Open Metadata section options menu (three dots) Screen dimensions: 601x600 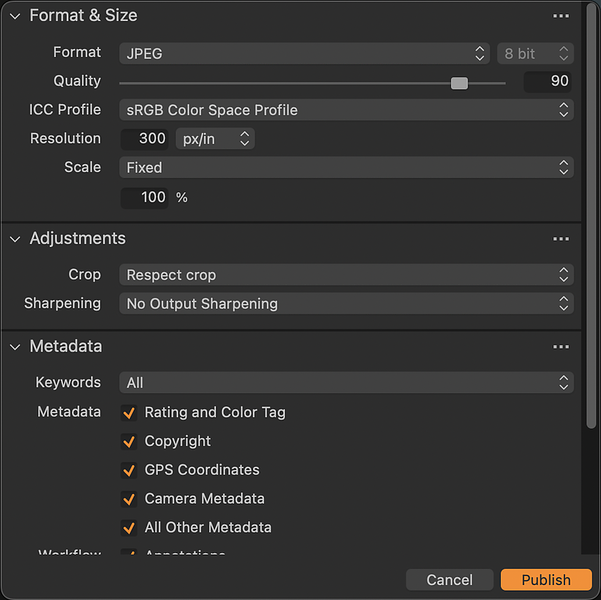pyautogui.click(x=561, y=347)
